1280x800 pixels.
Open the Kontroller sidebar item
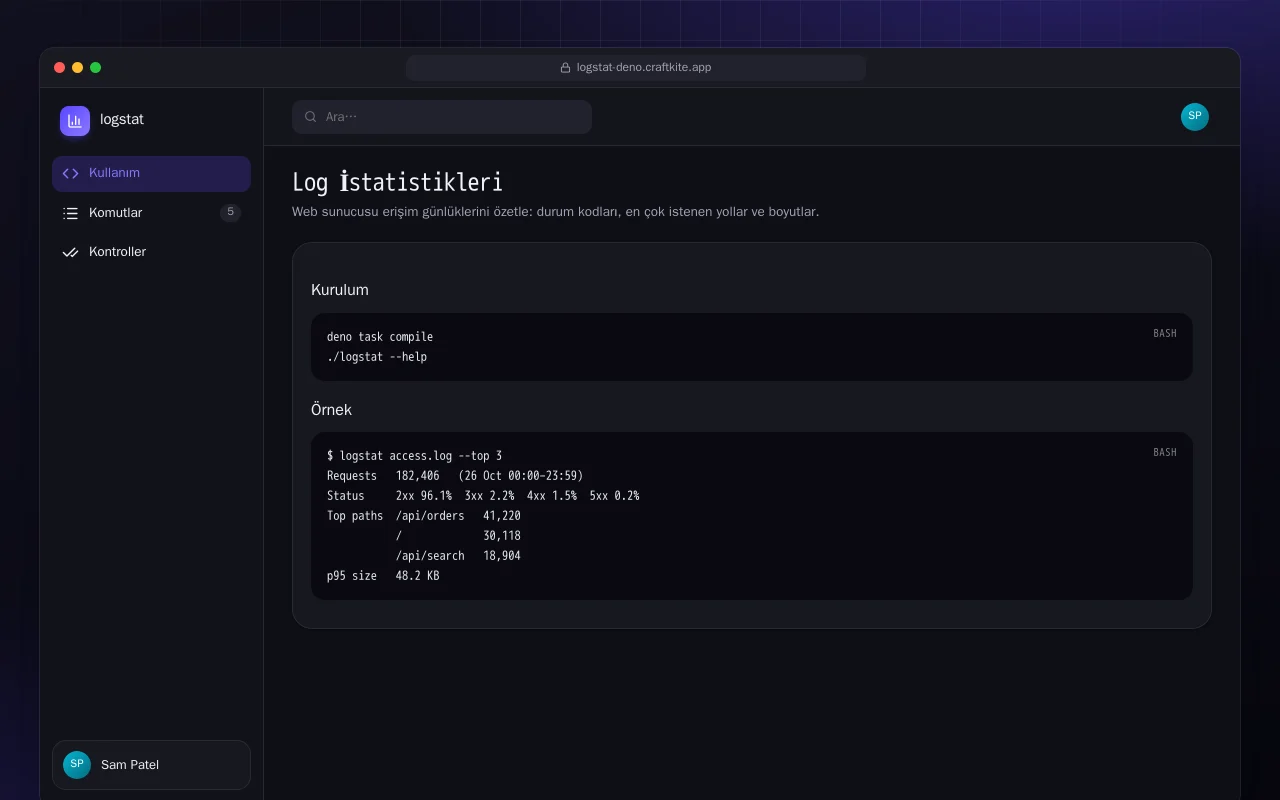pos(151,252)
